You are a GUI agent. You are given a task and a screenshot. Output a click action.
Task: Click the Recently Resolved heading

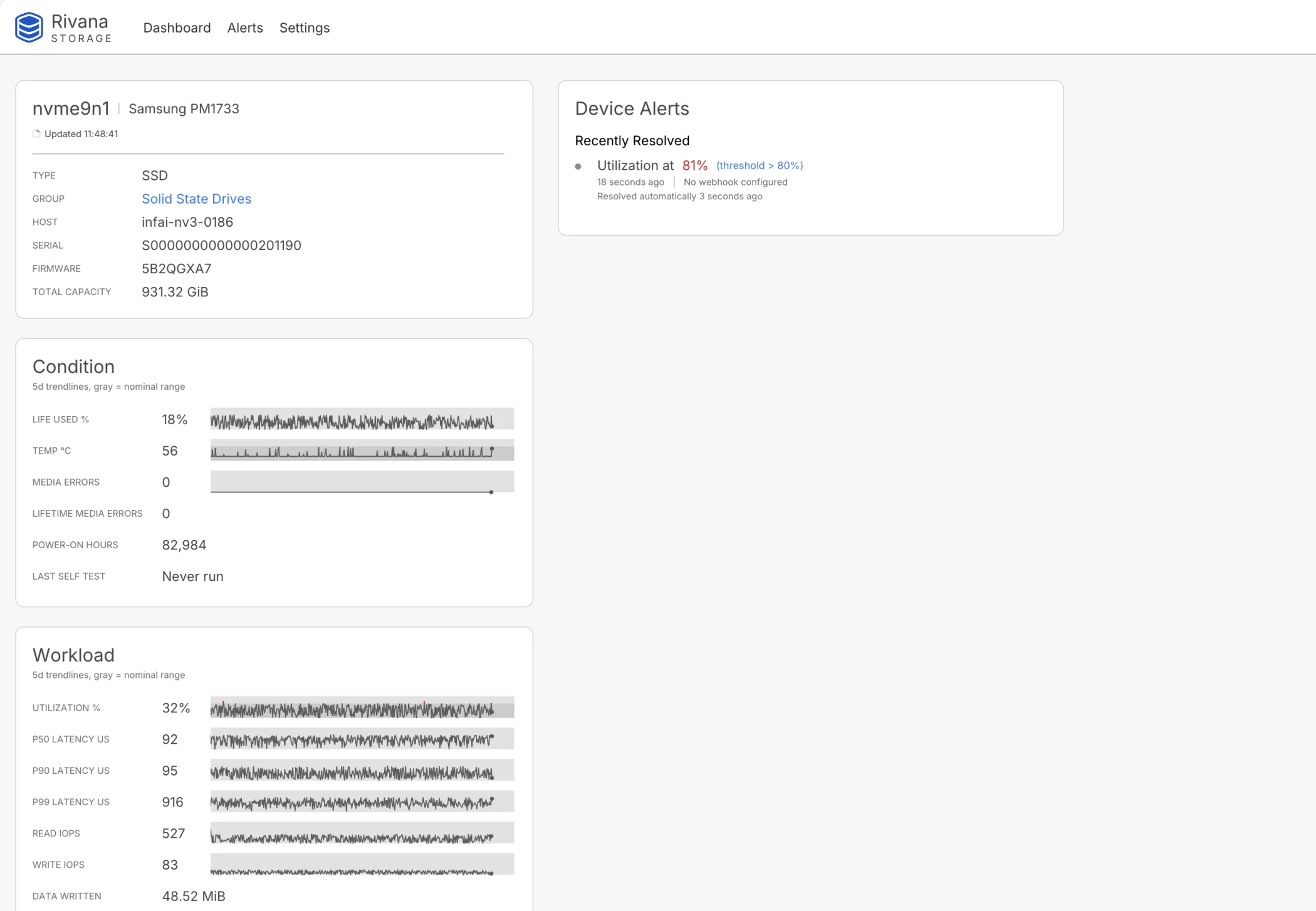point(632,141)
